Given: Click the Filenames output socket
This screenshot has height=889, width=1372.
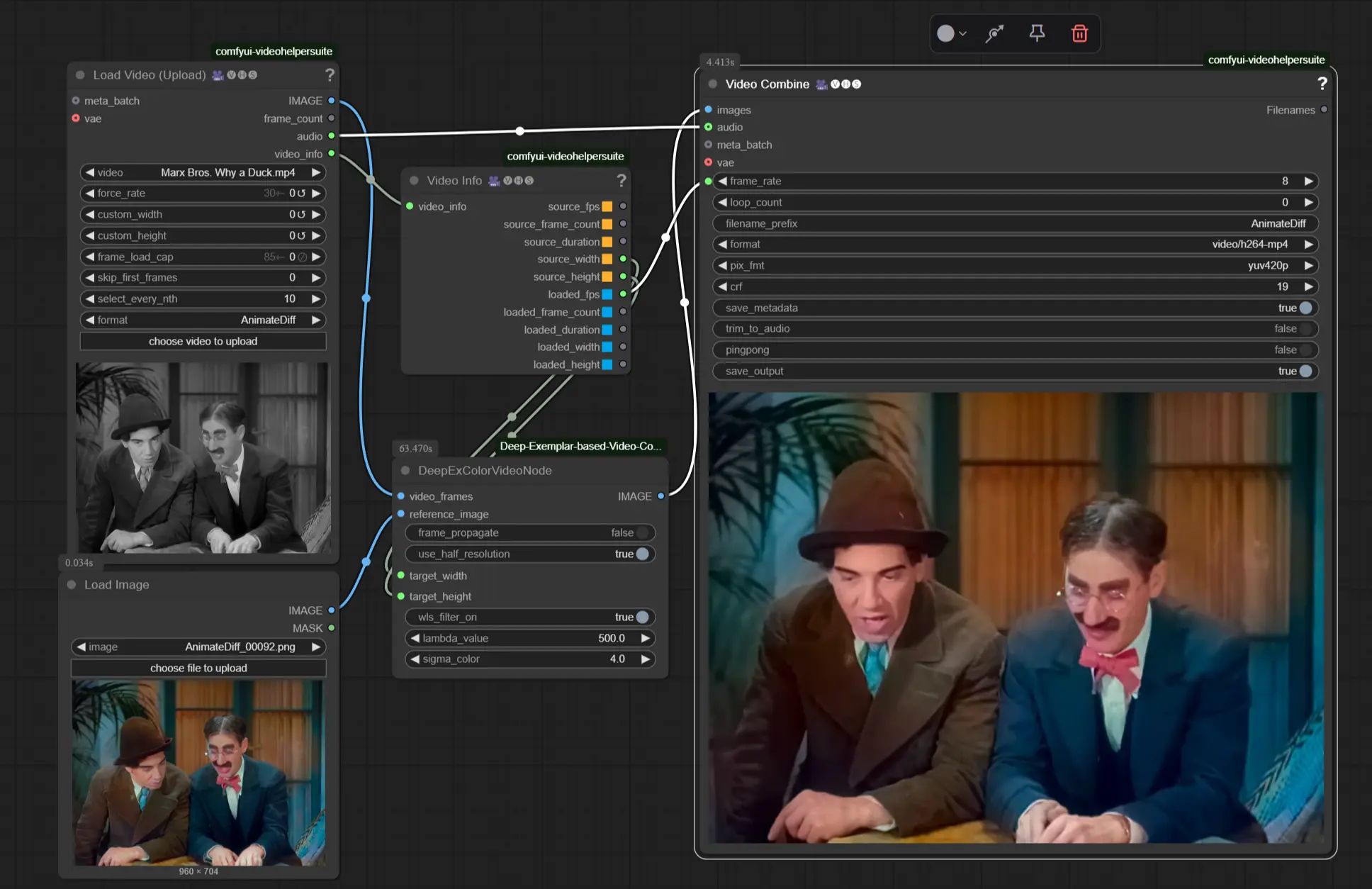Looking at the screenshot, I should [1324, 110].
